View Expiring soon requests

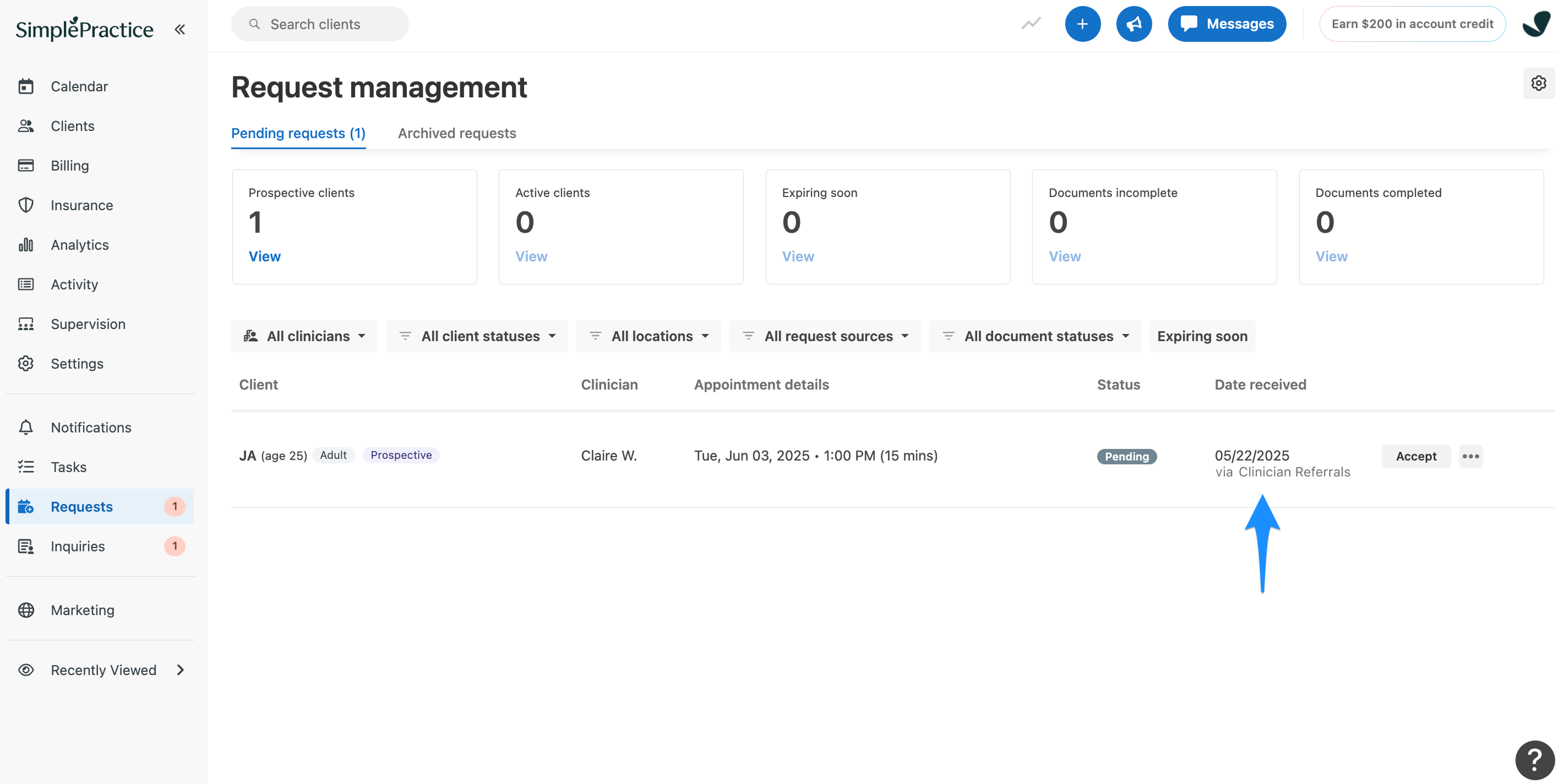pyautogui.click(x=798, y=256)
